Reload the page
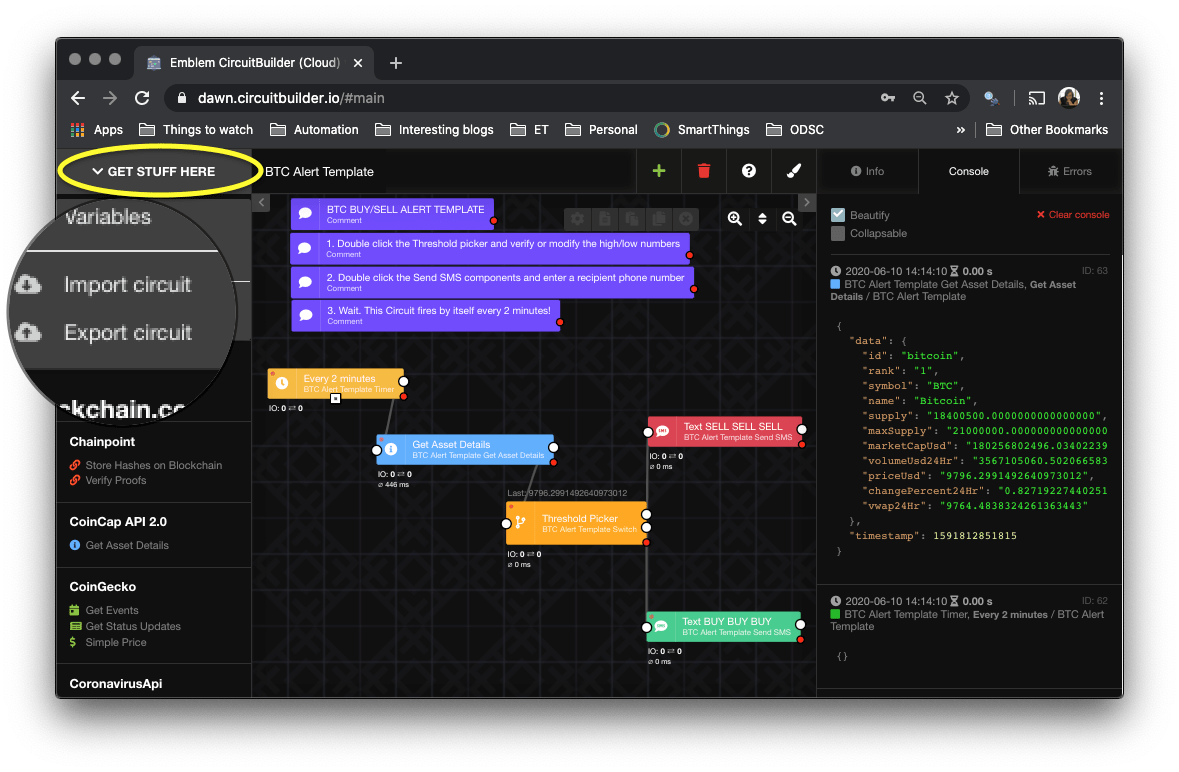 coord(142,98)
